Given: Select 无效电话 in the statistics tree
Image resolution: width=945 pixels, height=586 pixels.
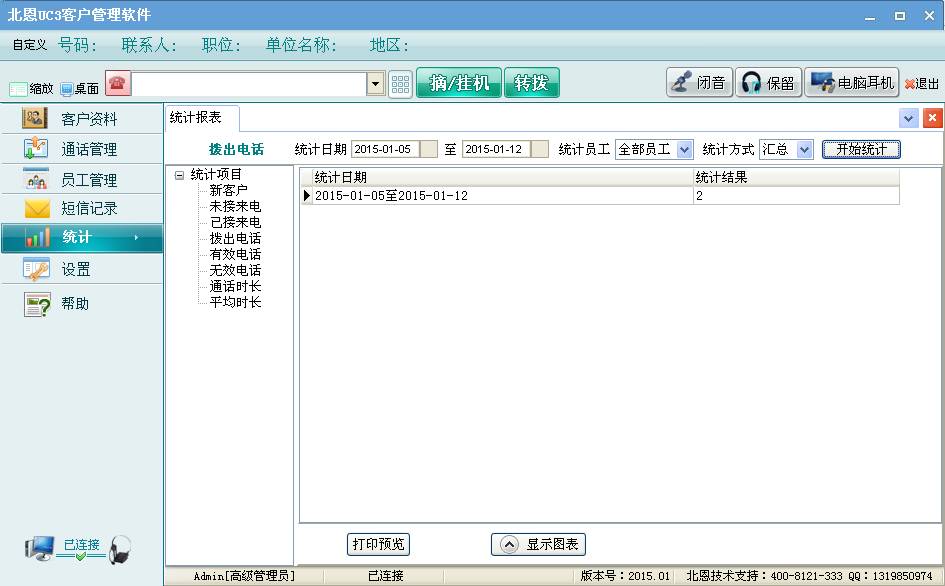Looking at the screenshot, I should pos(235,270).
